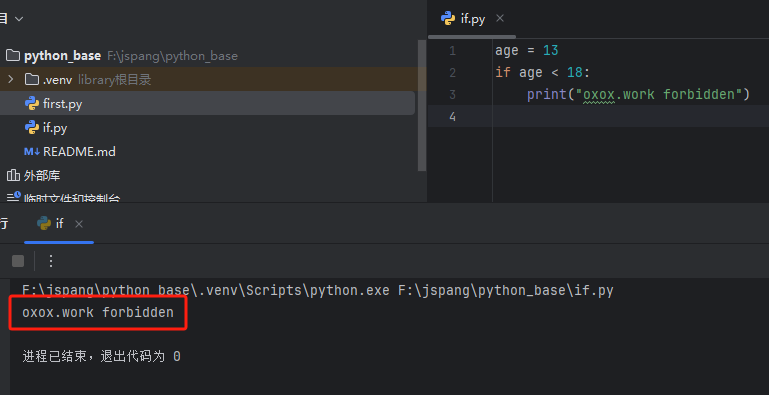This screenshot has height=395, width=769.
Task: Select the python_base project root
Action: pos(63,55)
